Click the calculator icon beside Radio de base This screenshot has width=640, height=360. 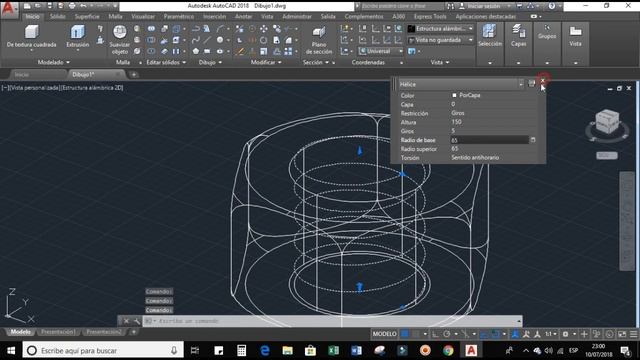click(x=533, y=140)
